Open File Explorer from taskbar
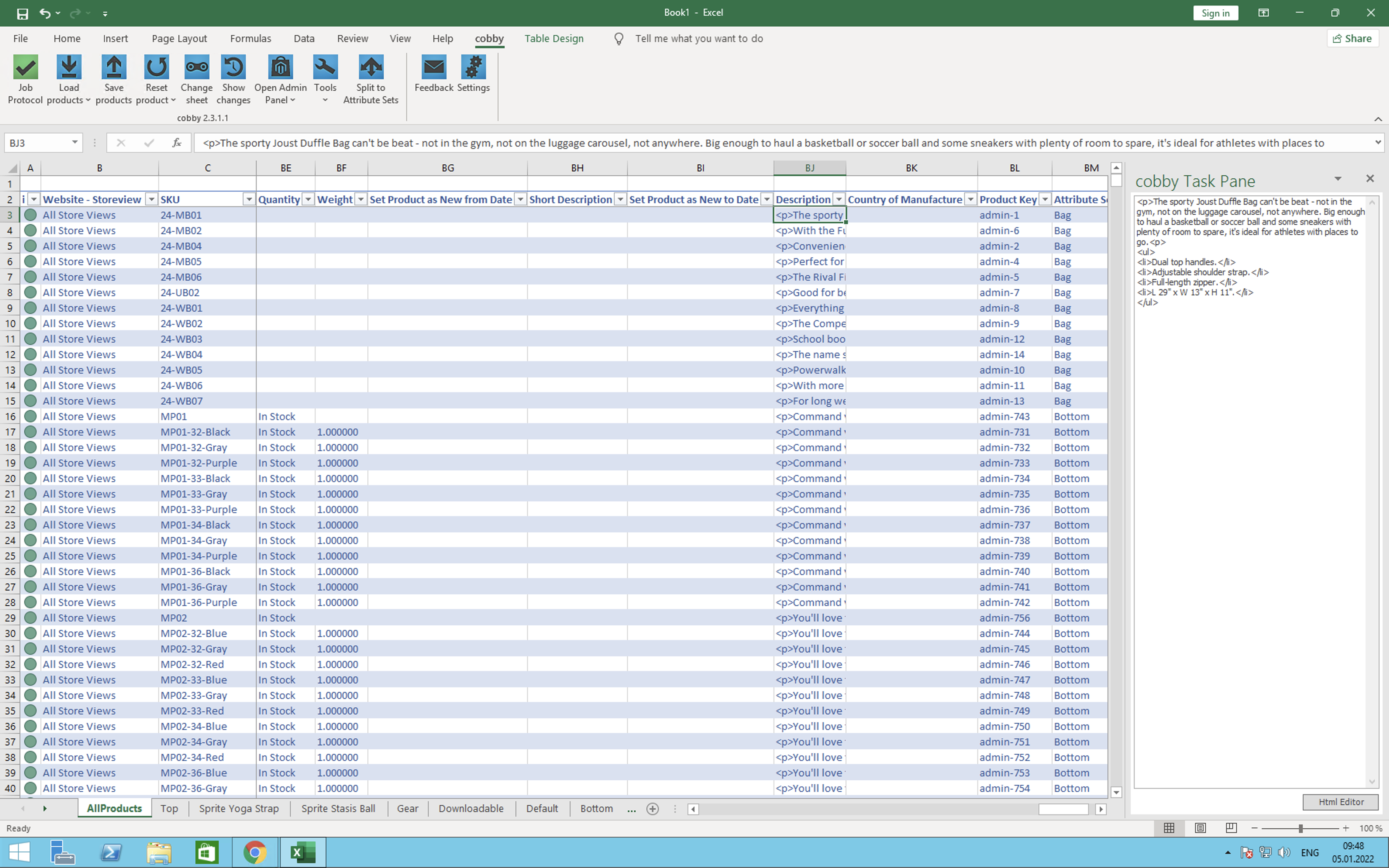This screenshot has height=868, width=1389. [x=159, y=852]
